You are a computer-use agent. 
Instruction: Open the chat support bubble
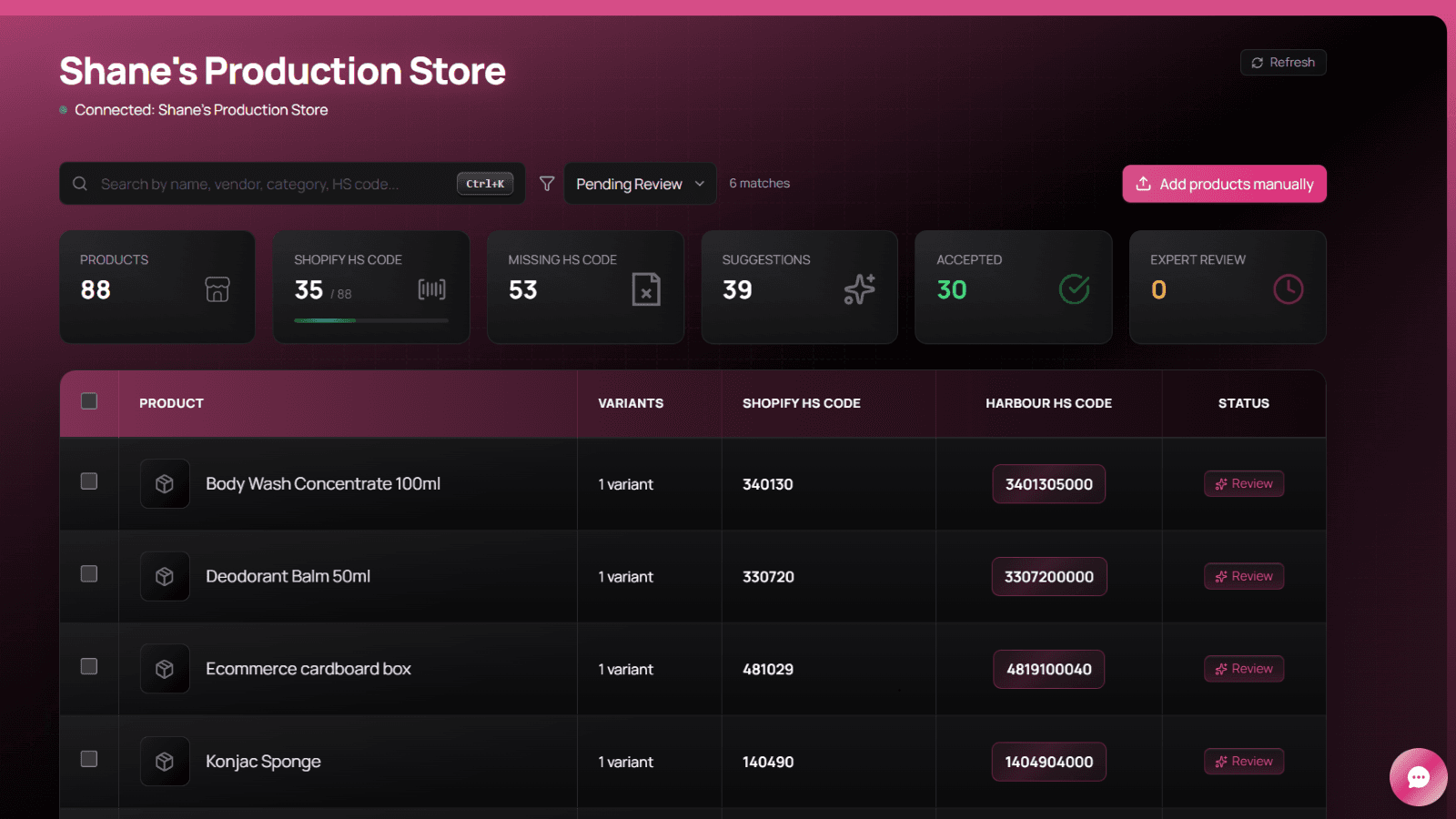click(x=1418, y=777)
